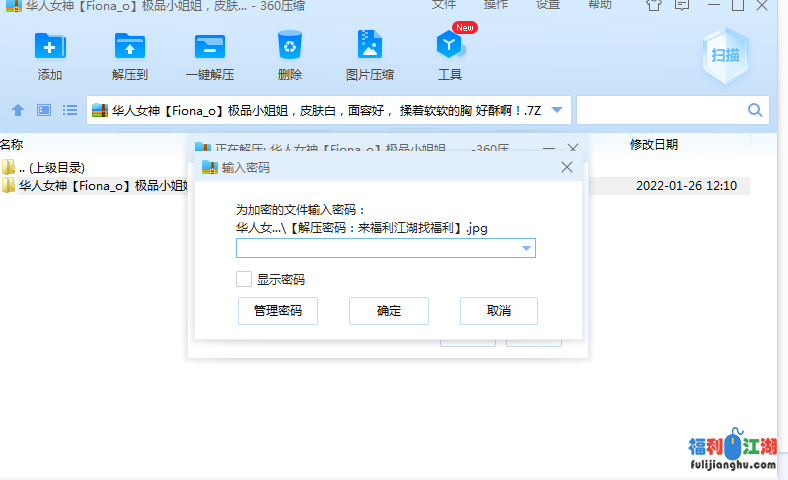This screenshot has height=480, width=788.
Task: Open the 图片压缩 image compression tool
Action: click(x=369, y=46)
